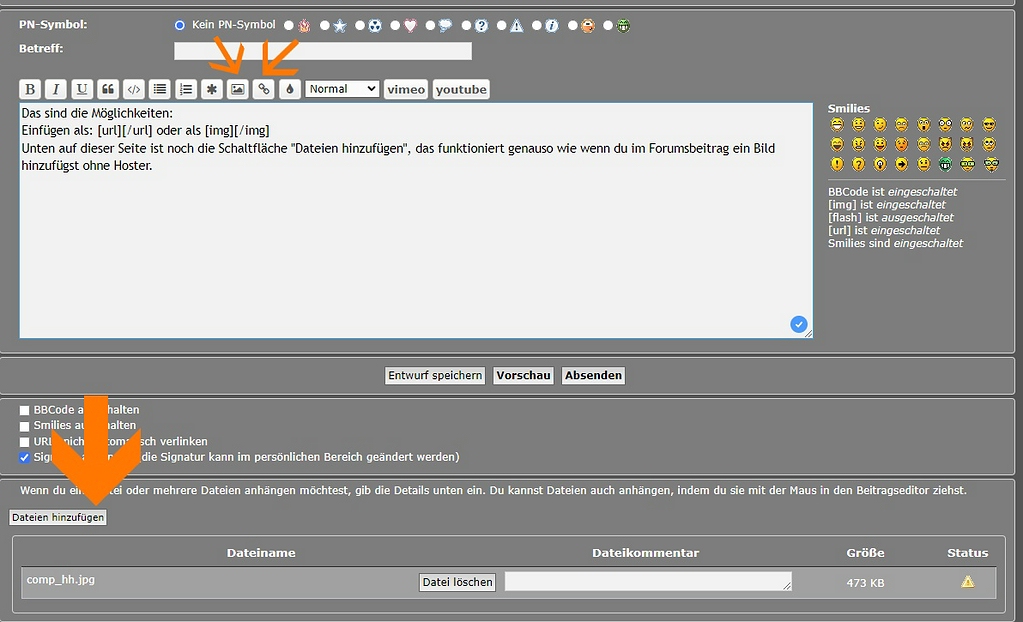1023x622 pixels.
Task: Click the insert URL link icon
Action: coord(263,89)
